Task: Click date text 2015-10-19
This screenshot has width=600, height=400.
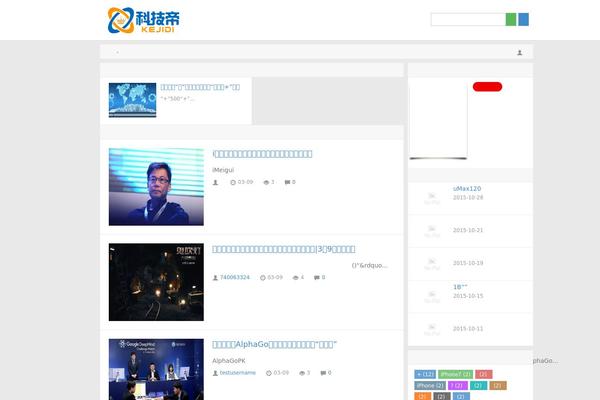Action: 468,263
